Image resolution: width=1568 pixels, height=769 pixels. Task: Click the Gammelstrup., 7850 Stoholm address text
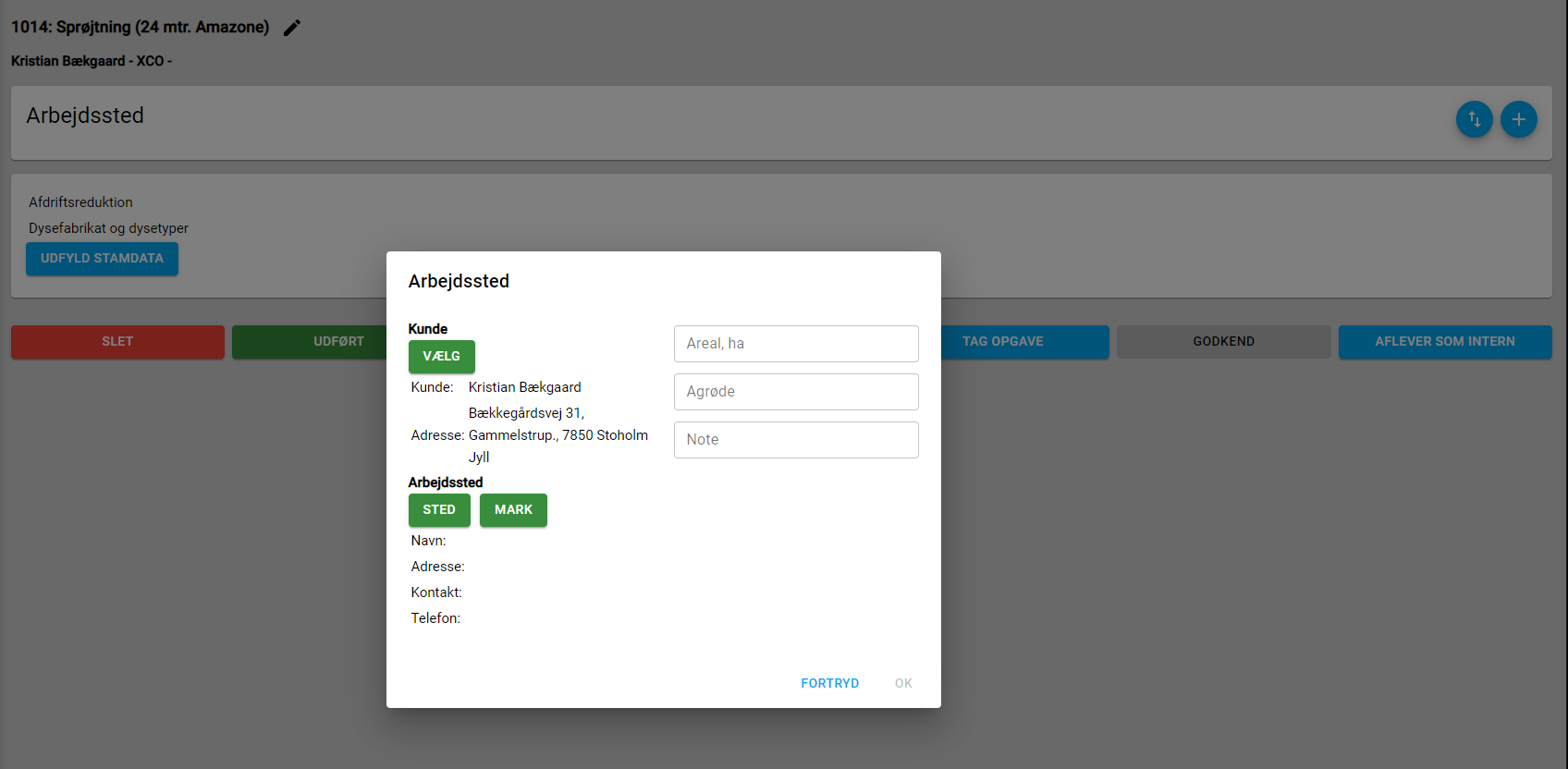[x=558, y=435]
